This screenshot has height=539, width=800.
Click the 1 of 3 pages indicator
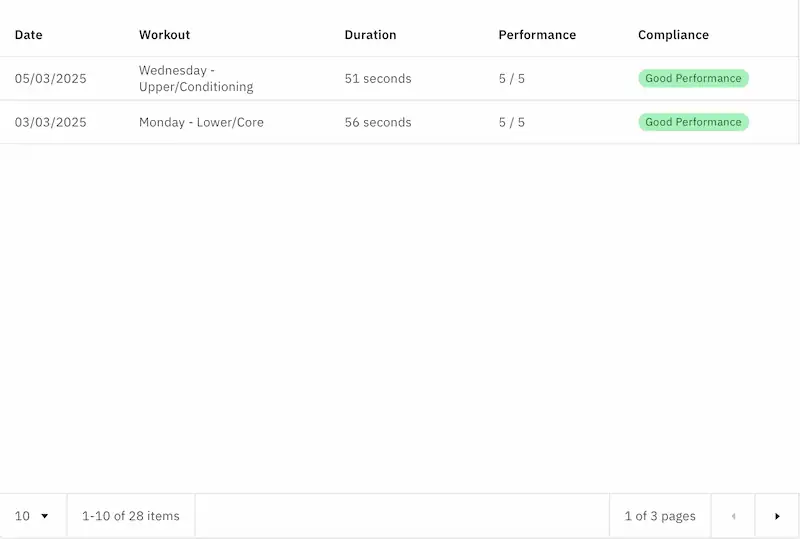(x=660, y=516)
